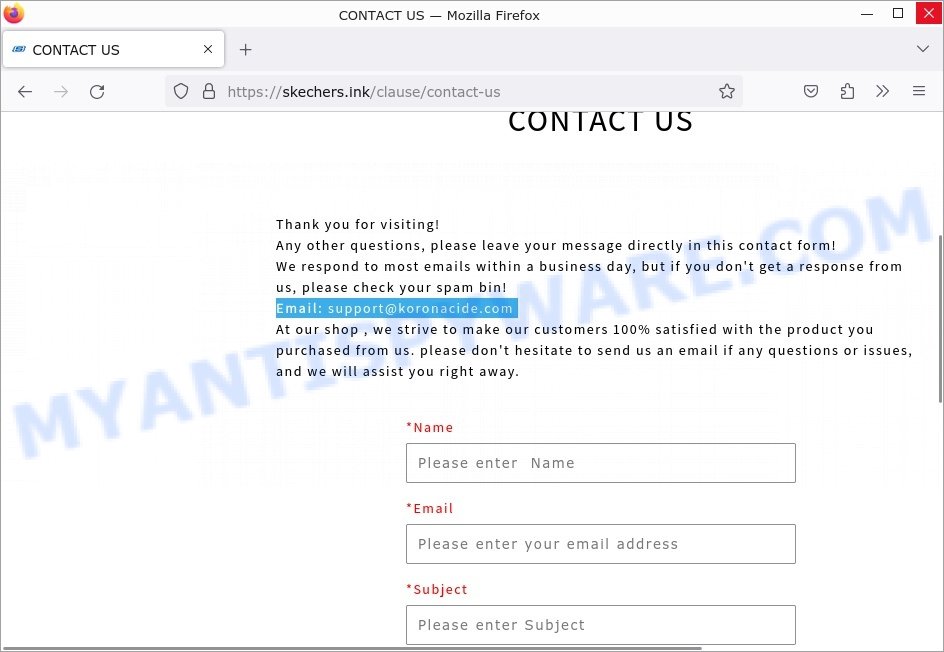Image resolution: width=944 pixels, height=652 pixels.
Task: Click the forward navigation arrow
Action: [x=61, y=92]
